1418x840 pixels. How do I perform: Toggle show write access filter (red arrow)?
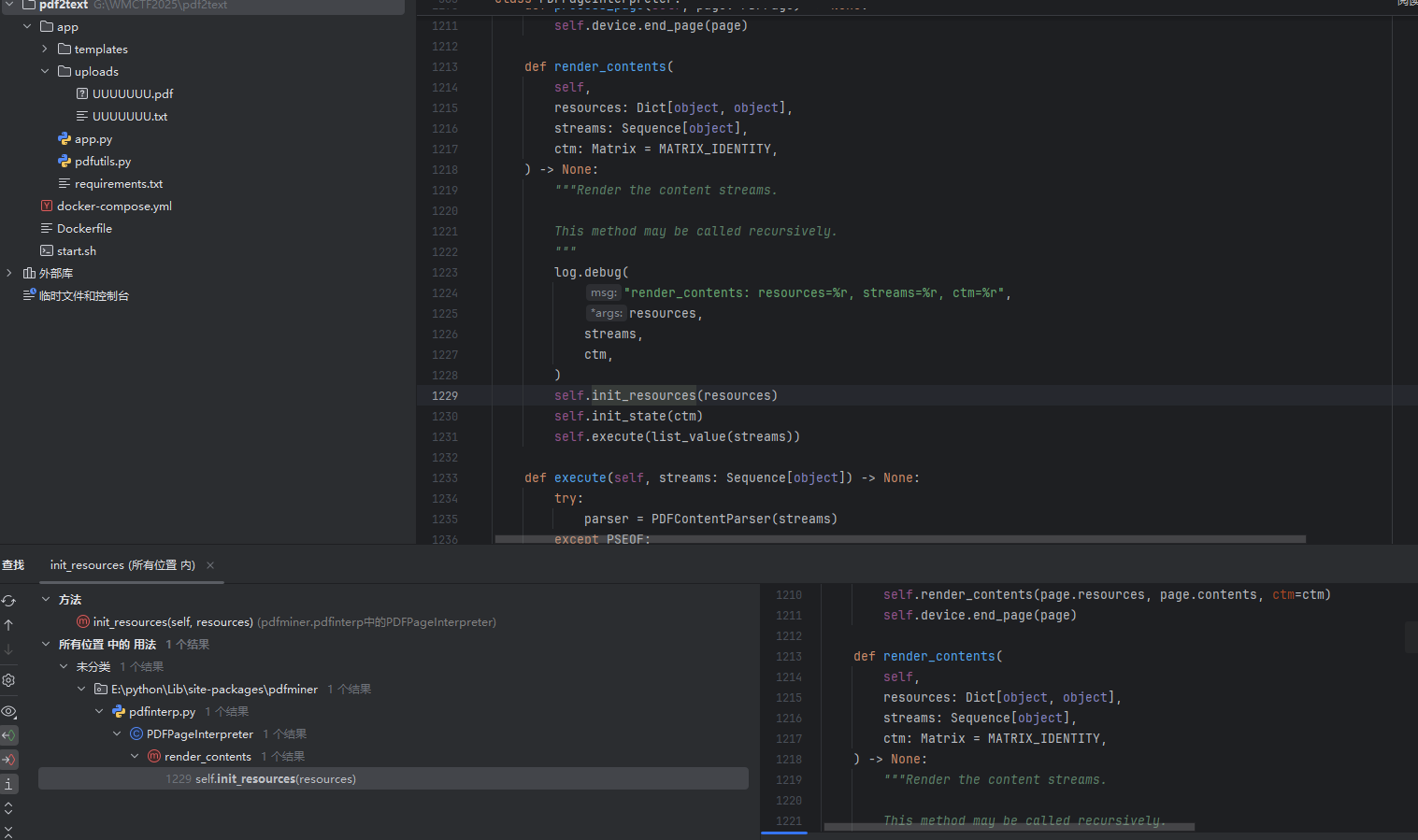tap(8, 760)
